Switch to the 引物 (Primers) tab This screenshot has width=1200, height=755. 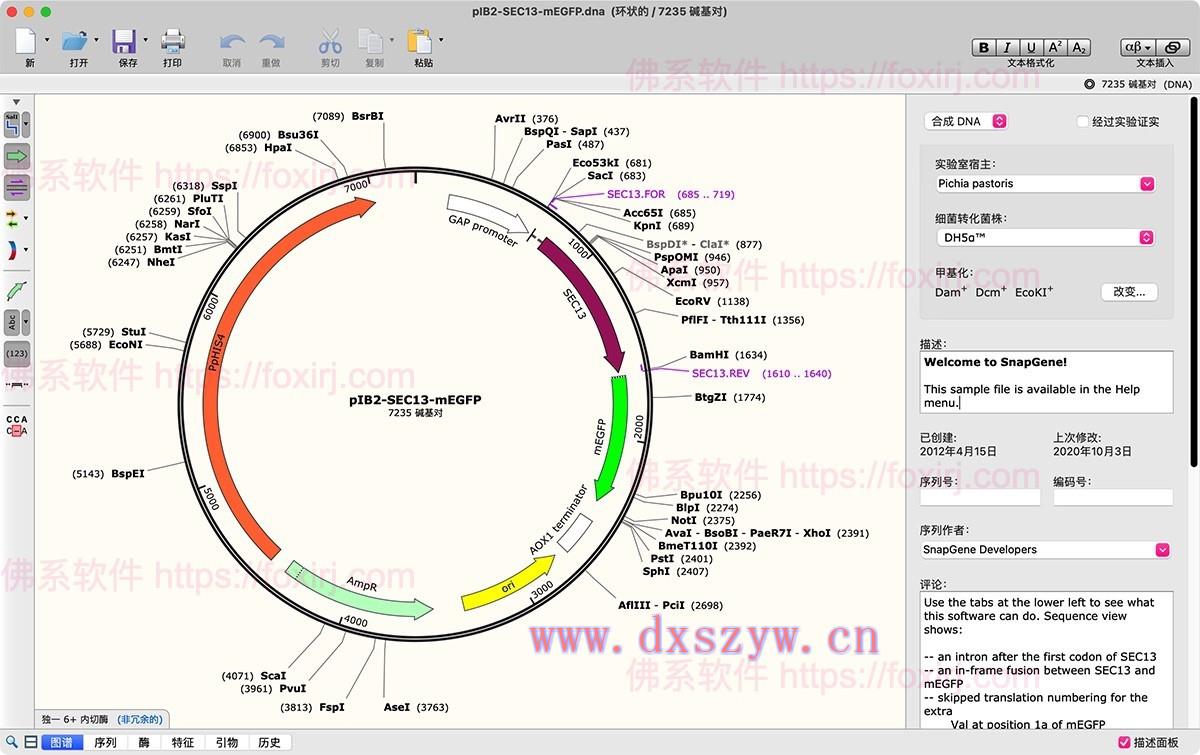click(x=227, y=743)
